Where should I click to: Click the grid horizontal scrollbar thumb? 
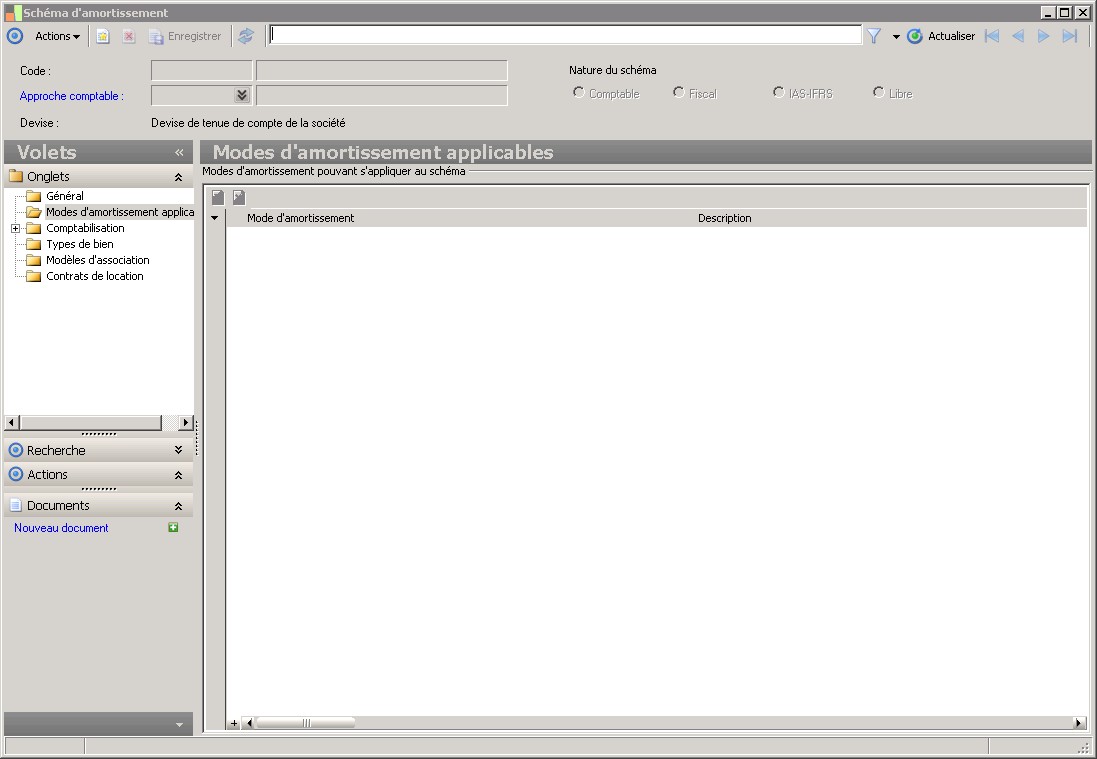coord(306,723)
